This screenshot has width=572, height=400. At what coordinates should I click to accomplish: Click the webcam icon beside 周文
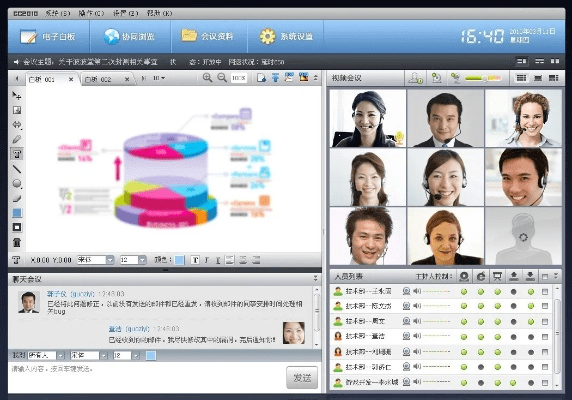tap(406, 321)
